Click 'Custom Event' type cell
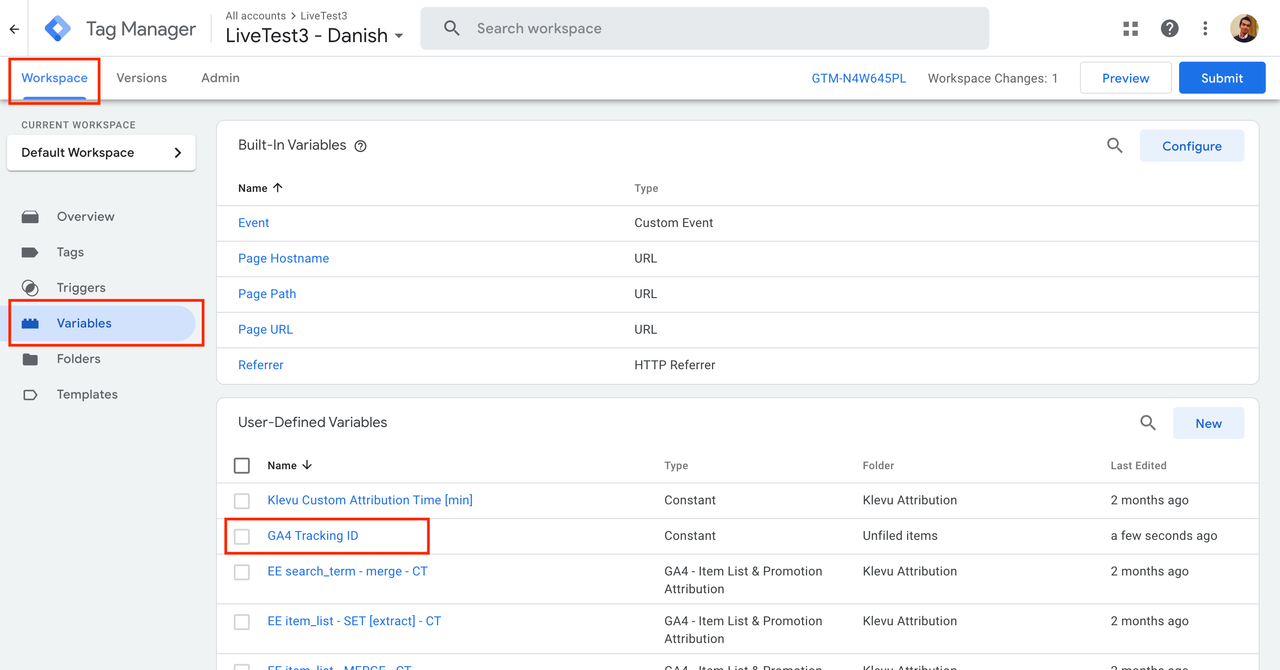 [x=674, y=223]
